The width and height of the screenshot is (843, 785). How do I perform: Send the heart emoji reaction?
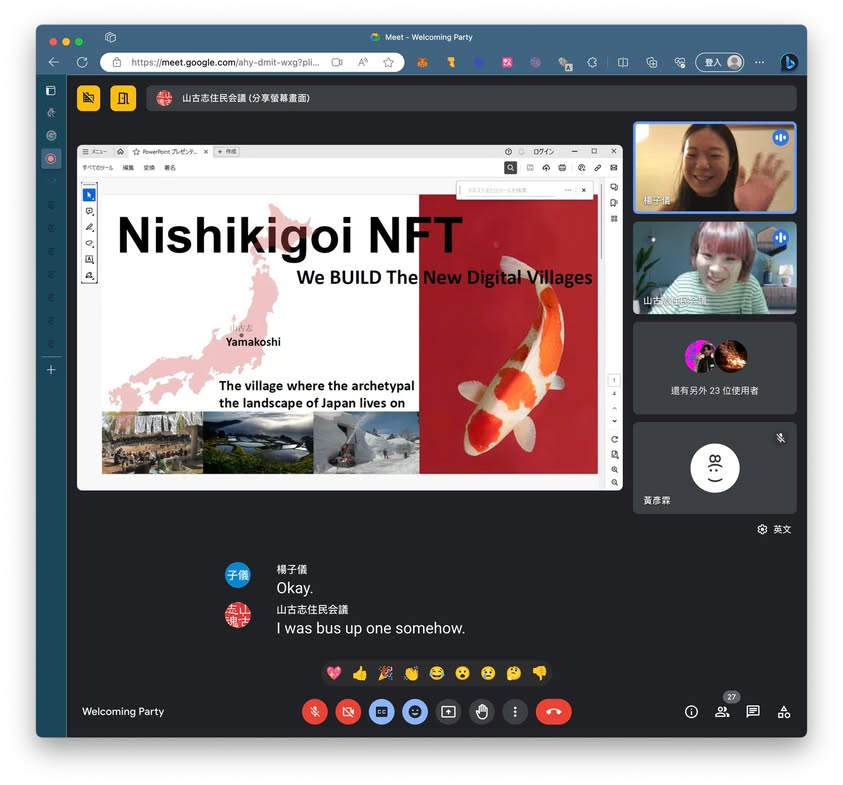pos(334,673)
